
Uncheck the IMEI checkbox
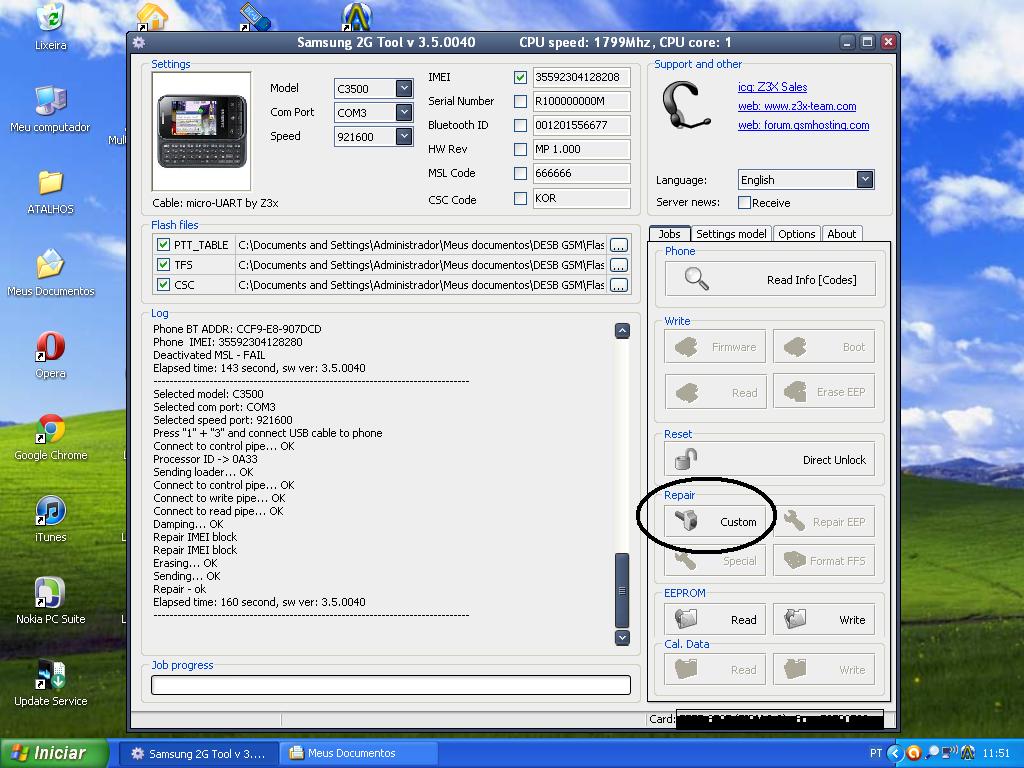pos(520,77)
